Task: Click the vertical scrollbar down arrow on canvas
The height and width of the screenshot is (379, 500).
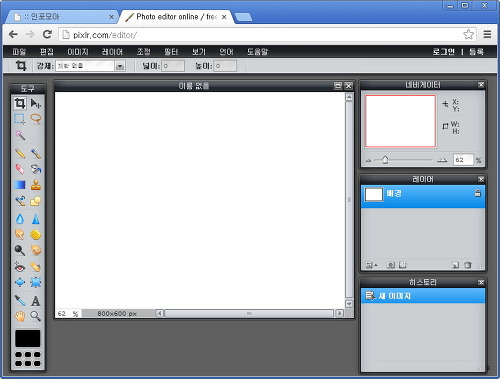Action: tap(349, 304)
